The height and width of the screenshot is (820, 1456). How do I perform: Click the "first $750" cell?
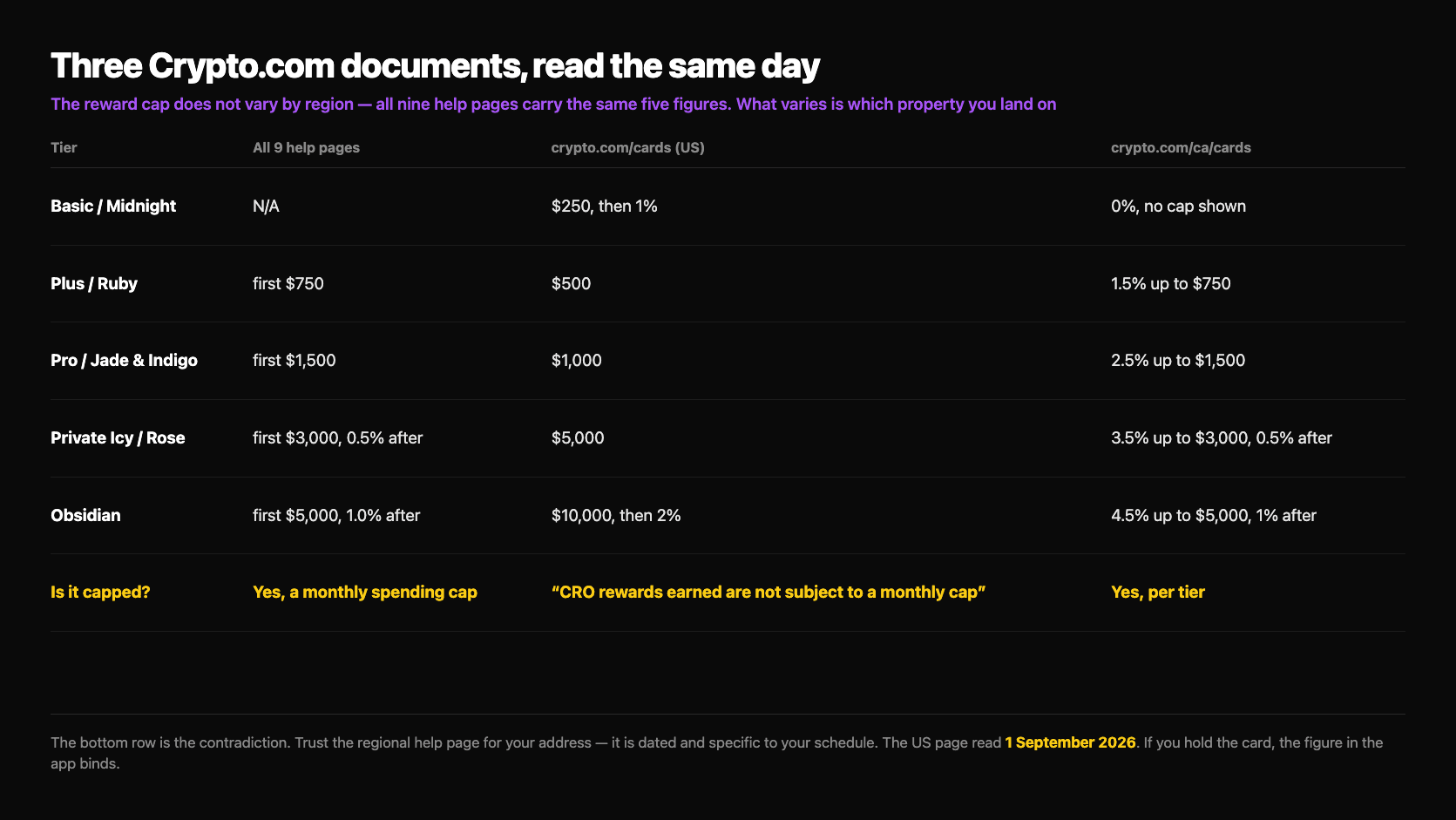(288, 284)
